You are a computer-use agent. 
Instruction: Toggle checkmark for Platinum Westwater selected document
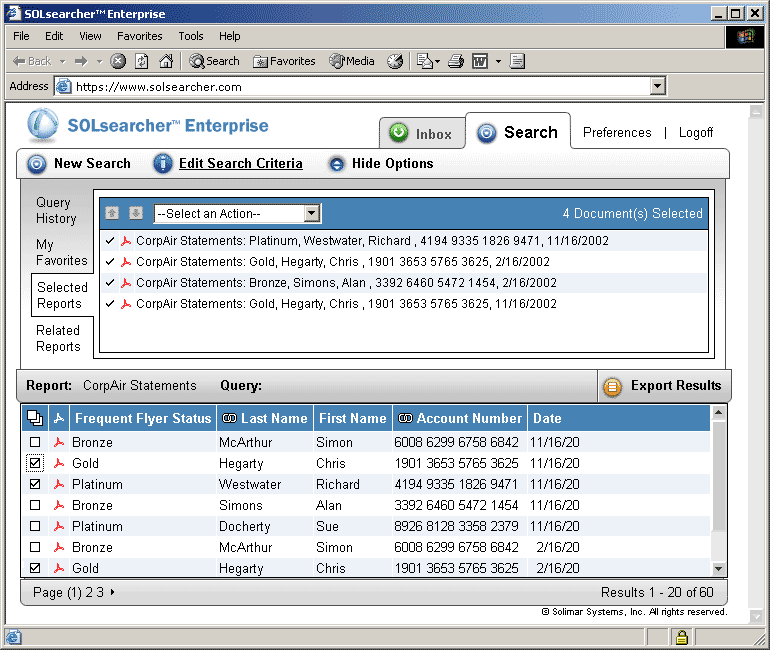pyautogui.click(x=110, y=241)
